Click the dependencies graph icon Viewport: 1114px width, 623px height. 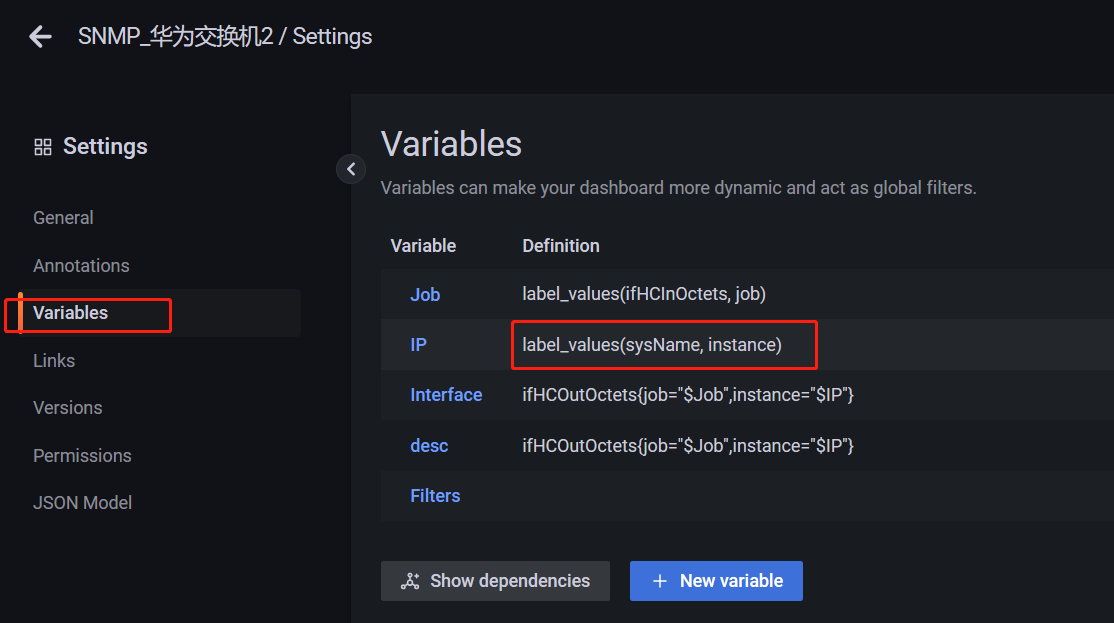410,581
